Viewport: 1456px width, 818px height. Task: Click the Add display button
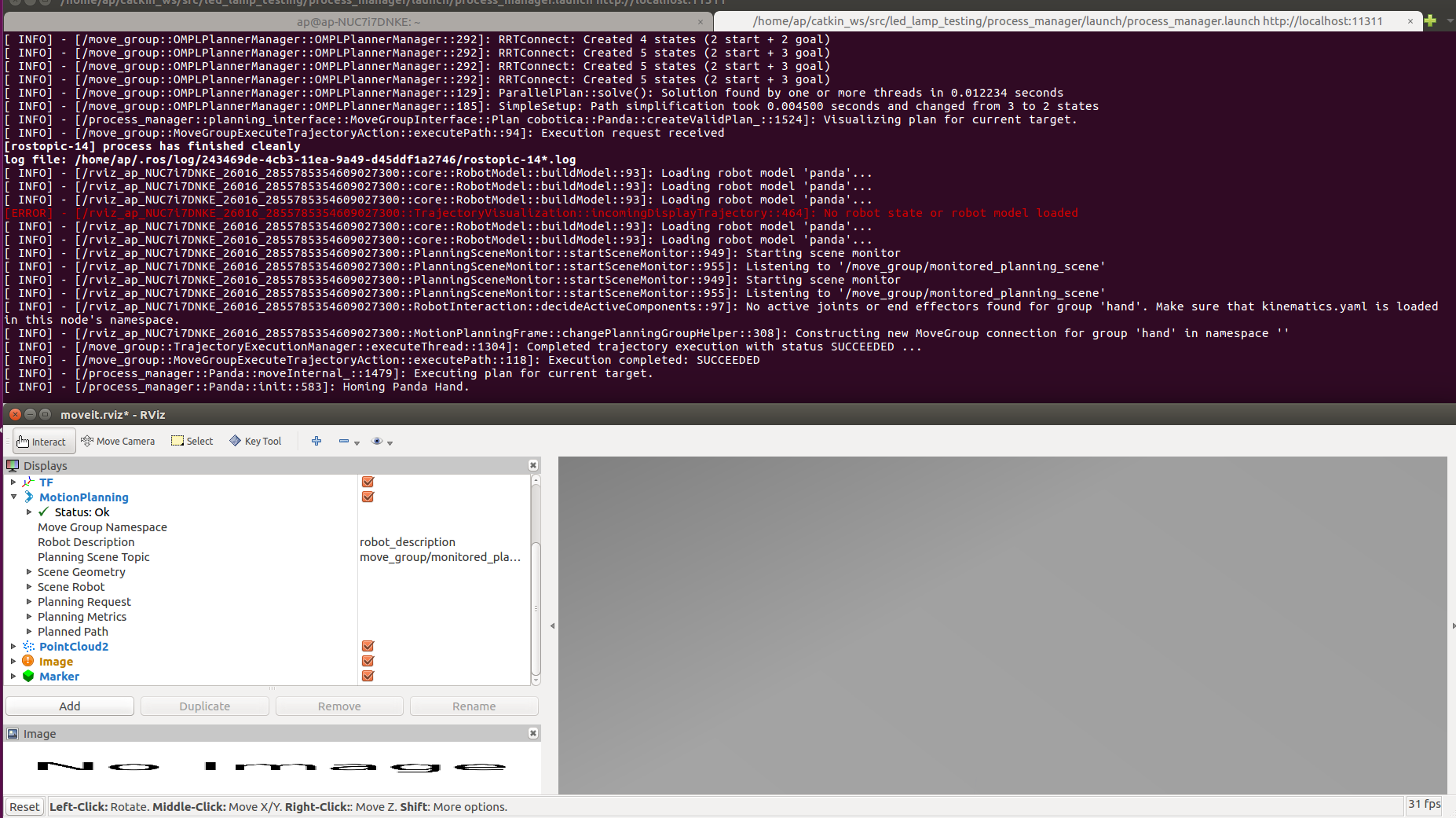pyautogui.click(x=70, y=706)
